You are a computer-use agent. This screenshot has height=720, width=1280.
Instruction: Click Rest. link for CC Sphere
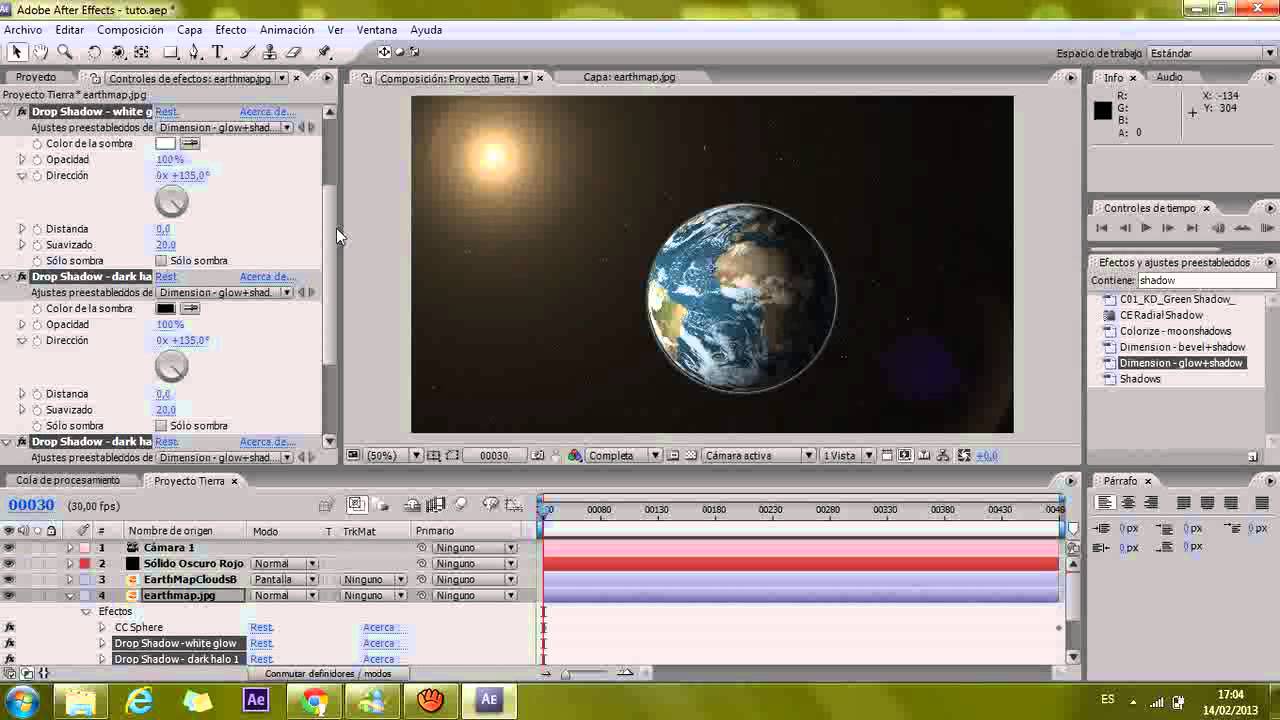262,627
